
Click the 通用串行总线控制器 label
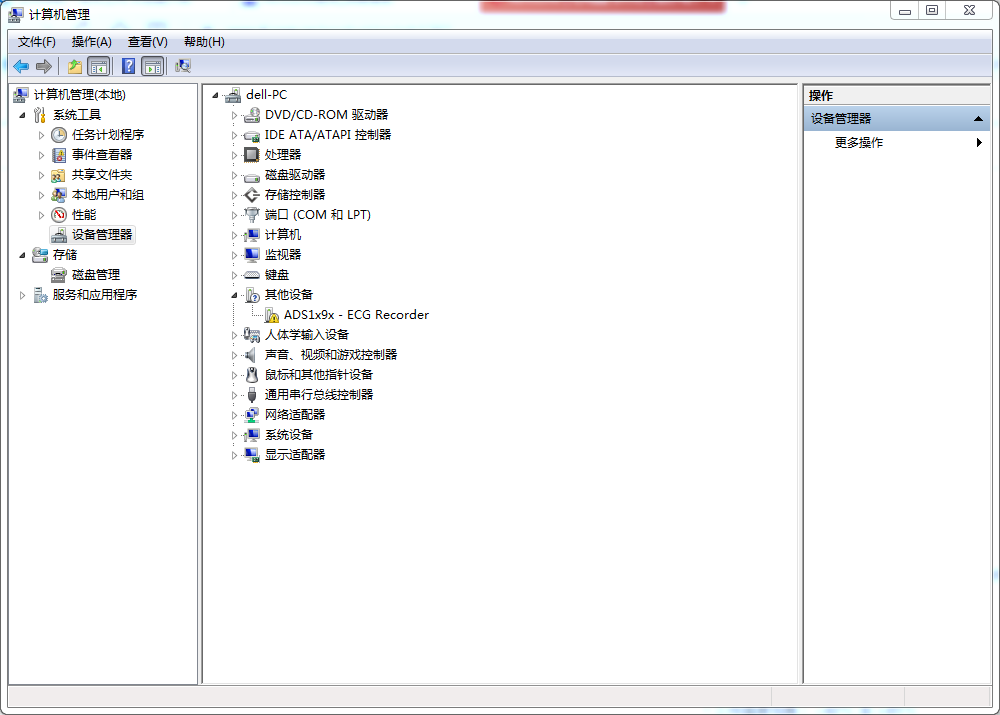[x=319, y=395]
